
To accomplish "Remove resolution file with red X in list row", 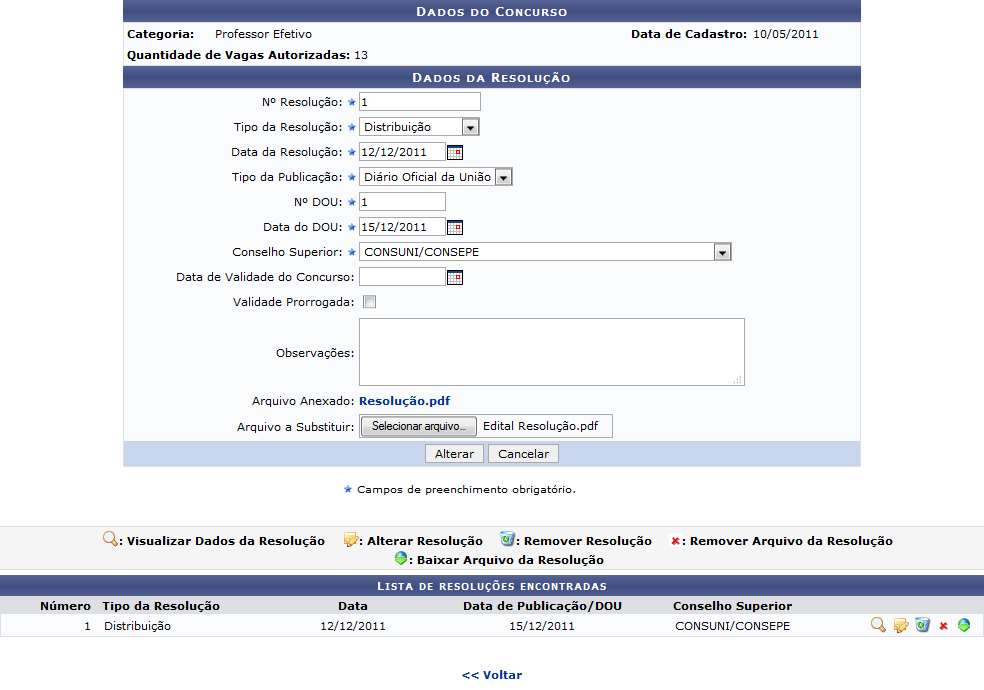I will tap(943, 627).
